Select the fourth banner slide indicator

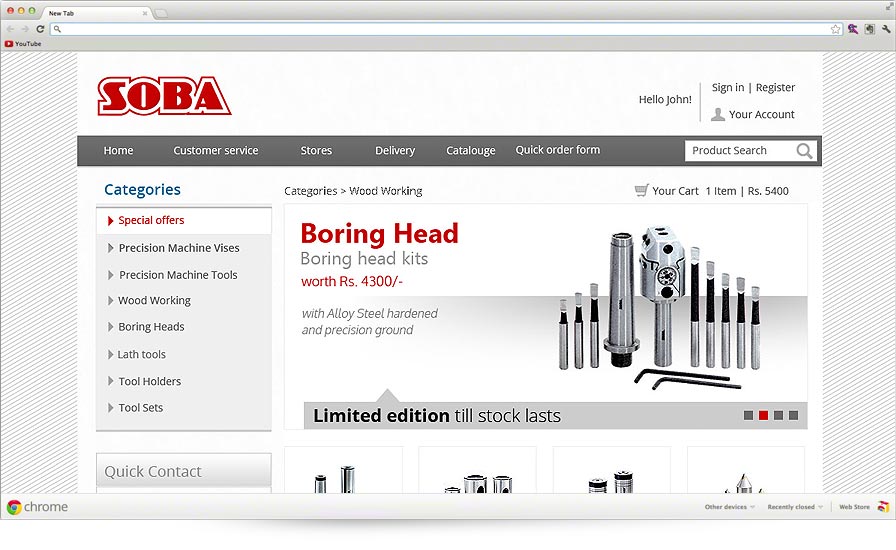(793, 415)
